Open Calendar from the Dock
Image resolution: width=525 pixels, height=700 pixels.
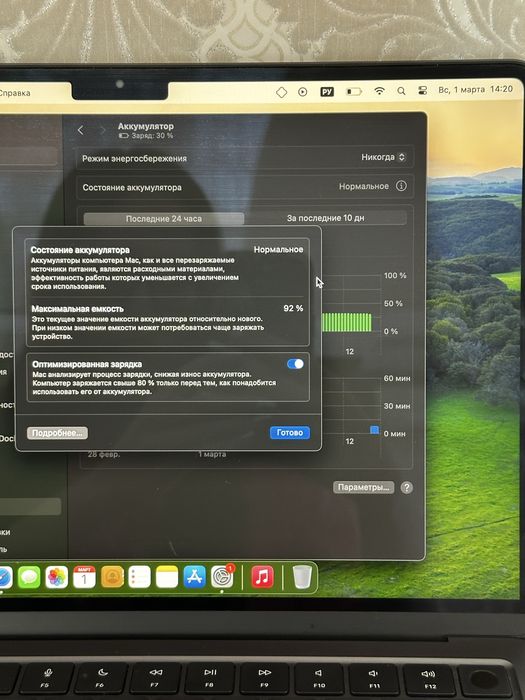(84, 577)
